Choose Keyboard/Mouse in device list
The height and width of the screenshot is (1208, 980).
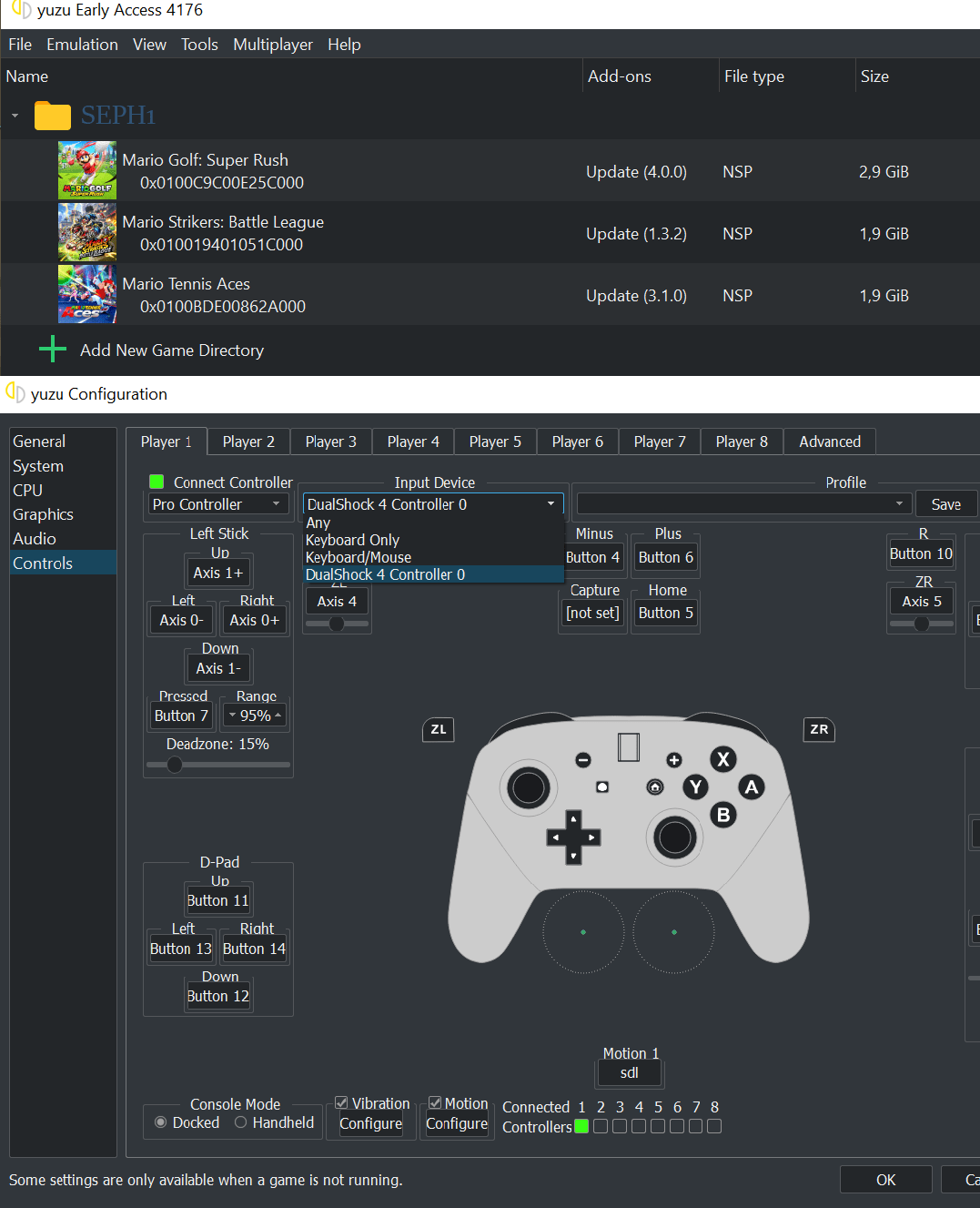[433, 557]
